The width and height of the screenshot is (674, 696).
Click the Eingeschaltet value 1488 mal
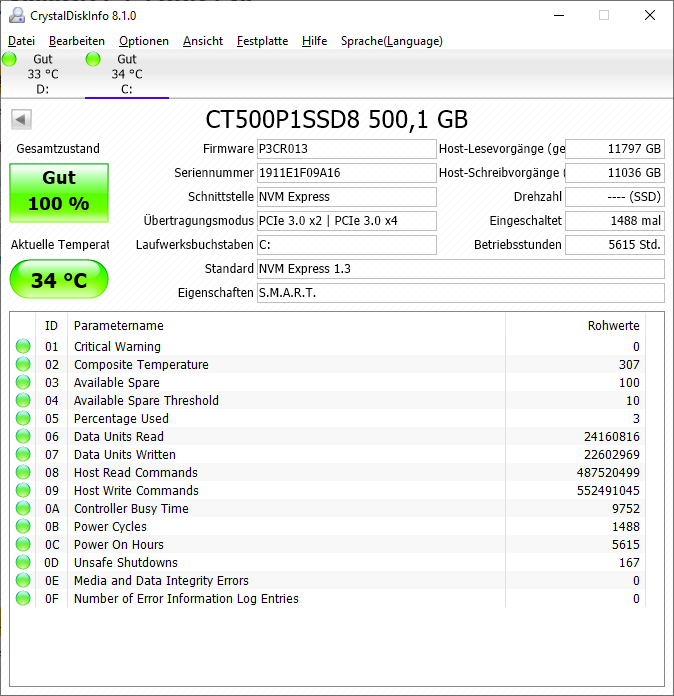pos(615,221)
